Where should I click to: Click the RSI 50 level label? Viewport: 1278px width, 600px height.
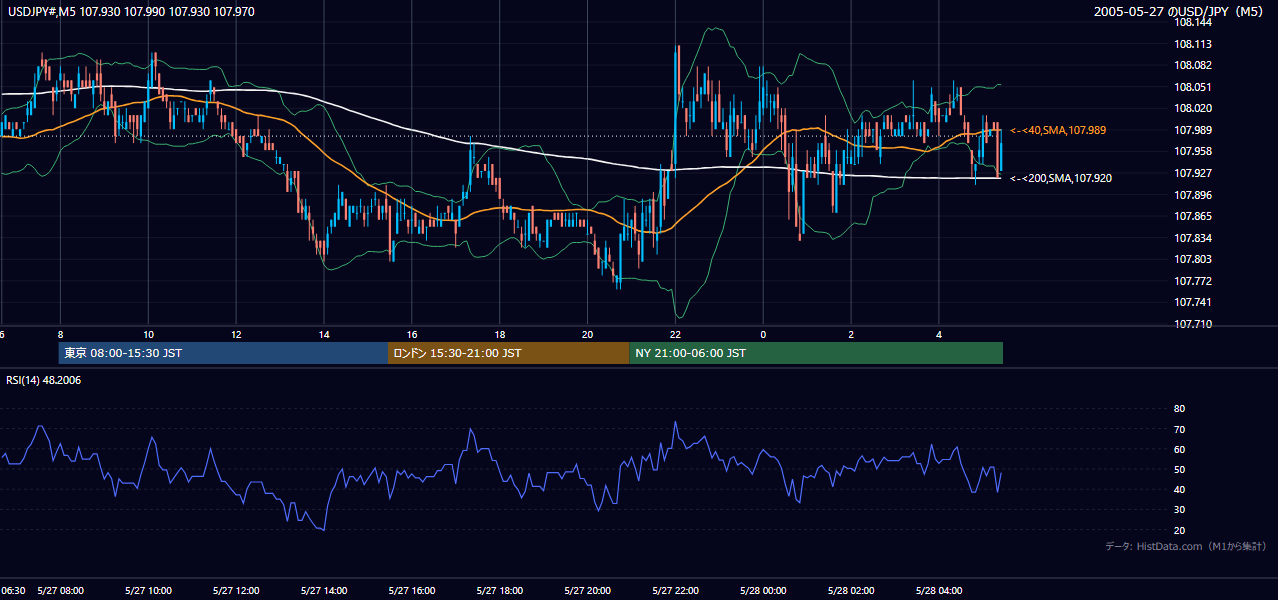tap(1179, 469)
